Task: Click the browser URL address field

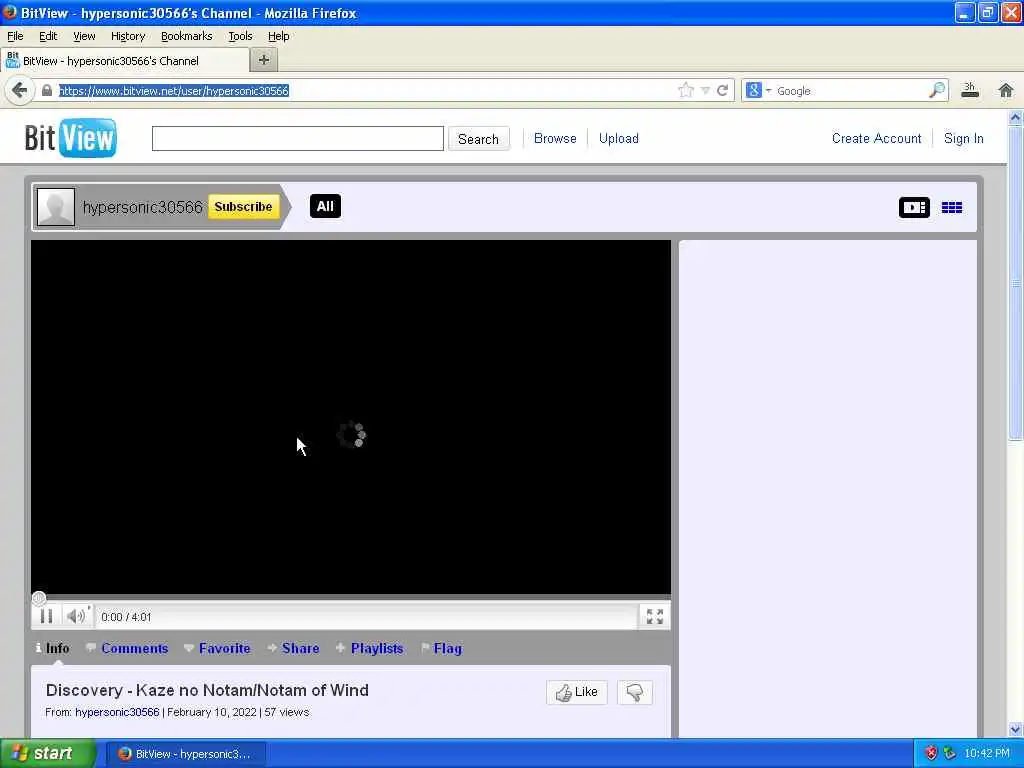Action: [x=366, y=91]
